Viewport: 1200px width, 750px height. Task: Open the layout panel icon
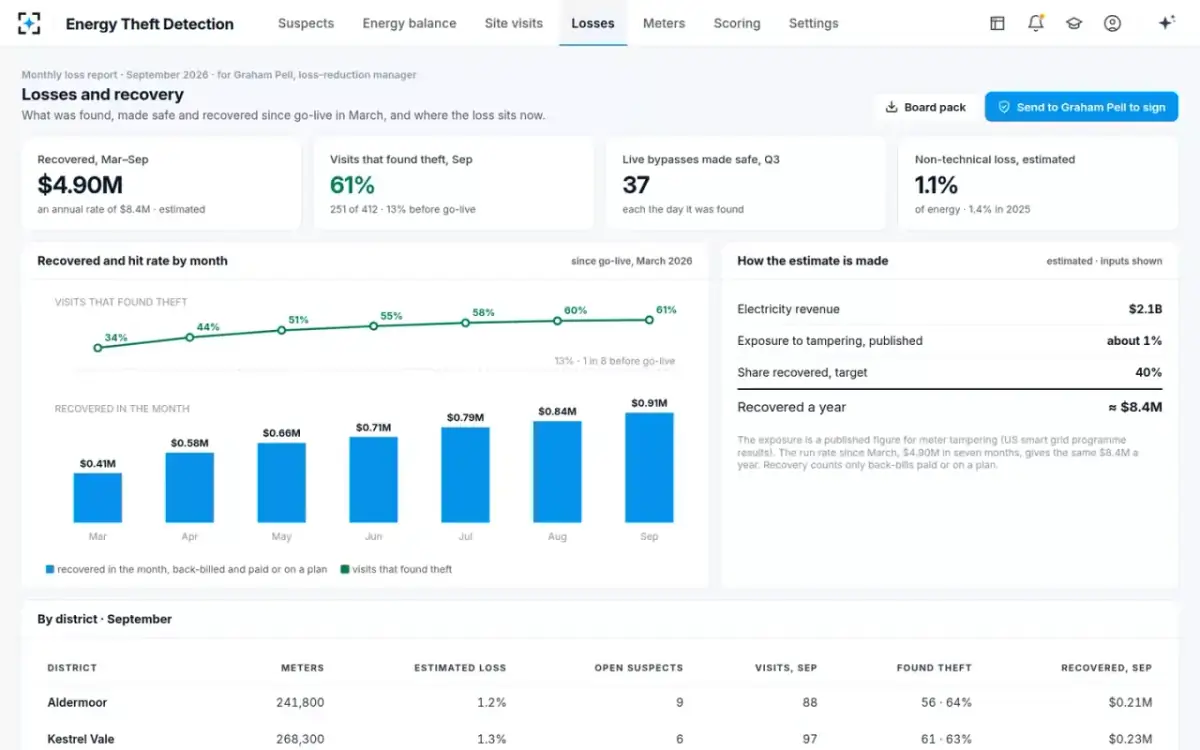coord(997,23)
